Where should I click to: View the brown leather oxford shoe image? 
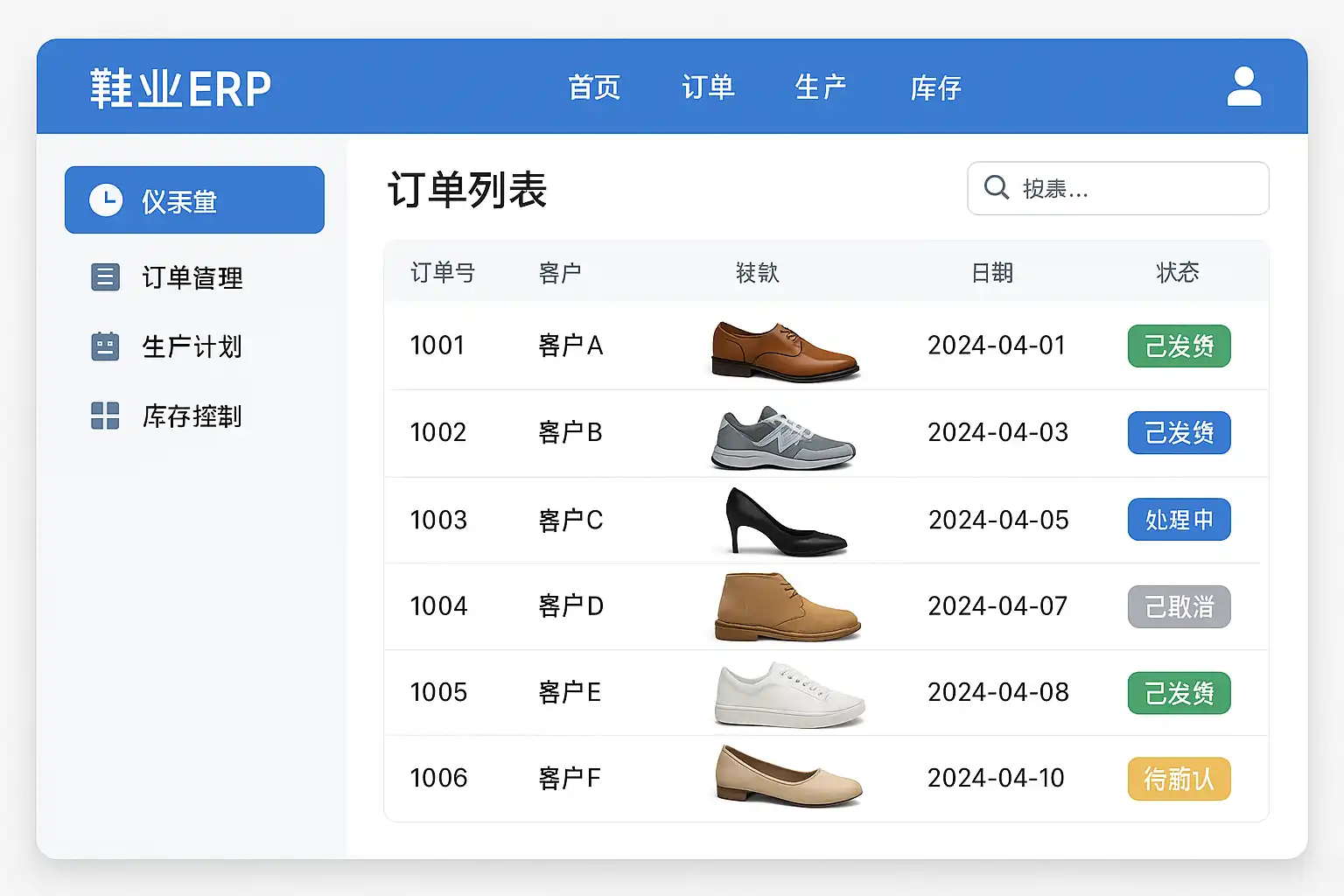[x=786, y=350]
